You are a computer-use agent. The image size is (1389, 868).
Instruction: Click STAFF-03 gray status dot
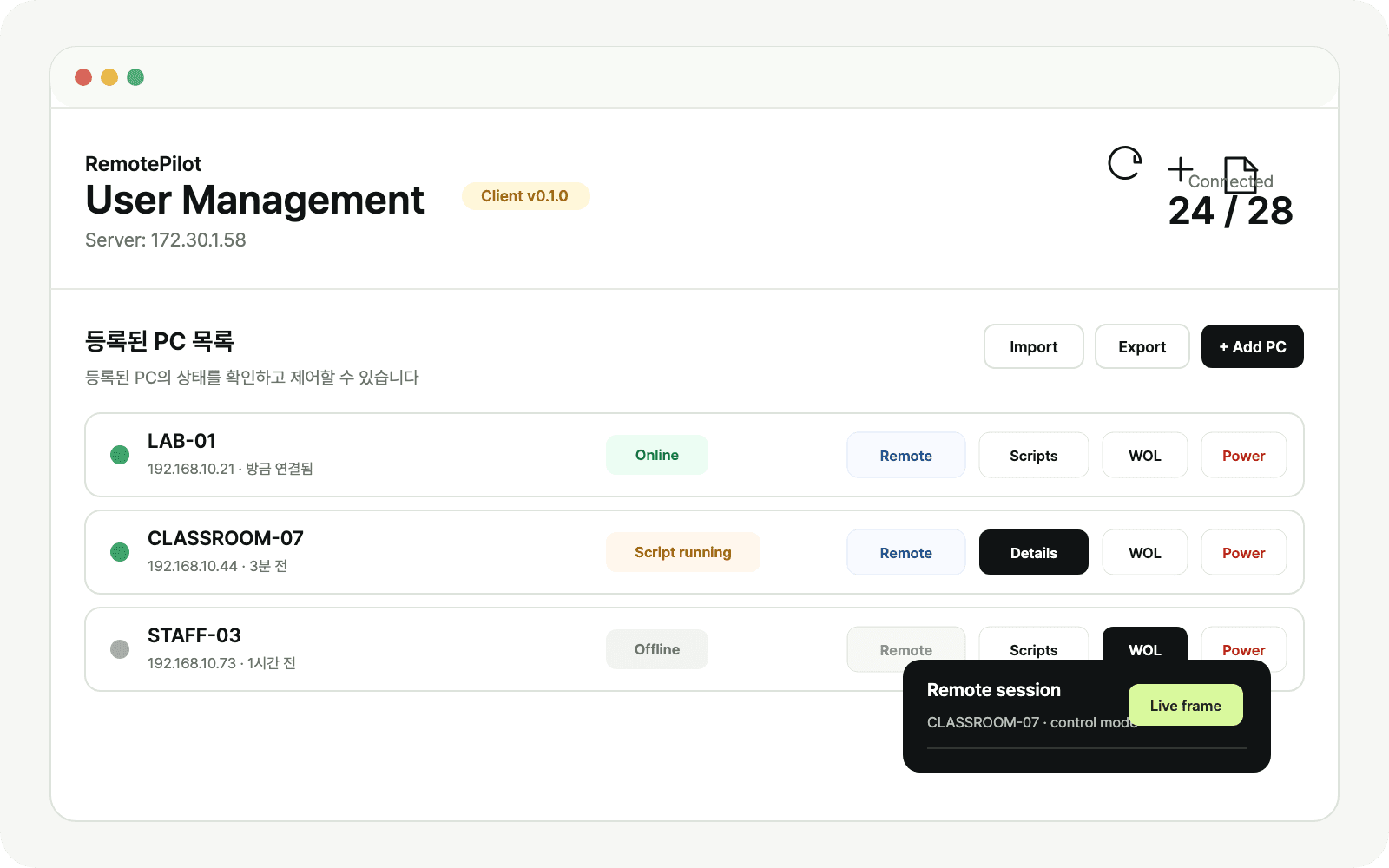tap(120, 649)
